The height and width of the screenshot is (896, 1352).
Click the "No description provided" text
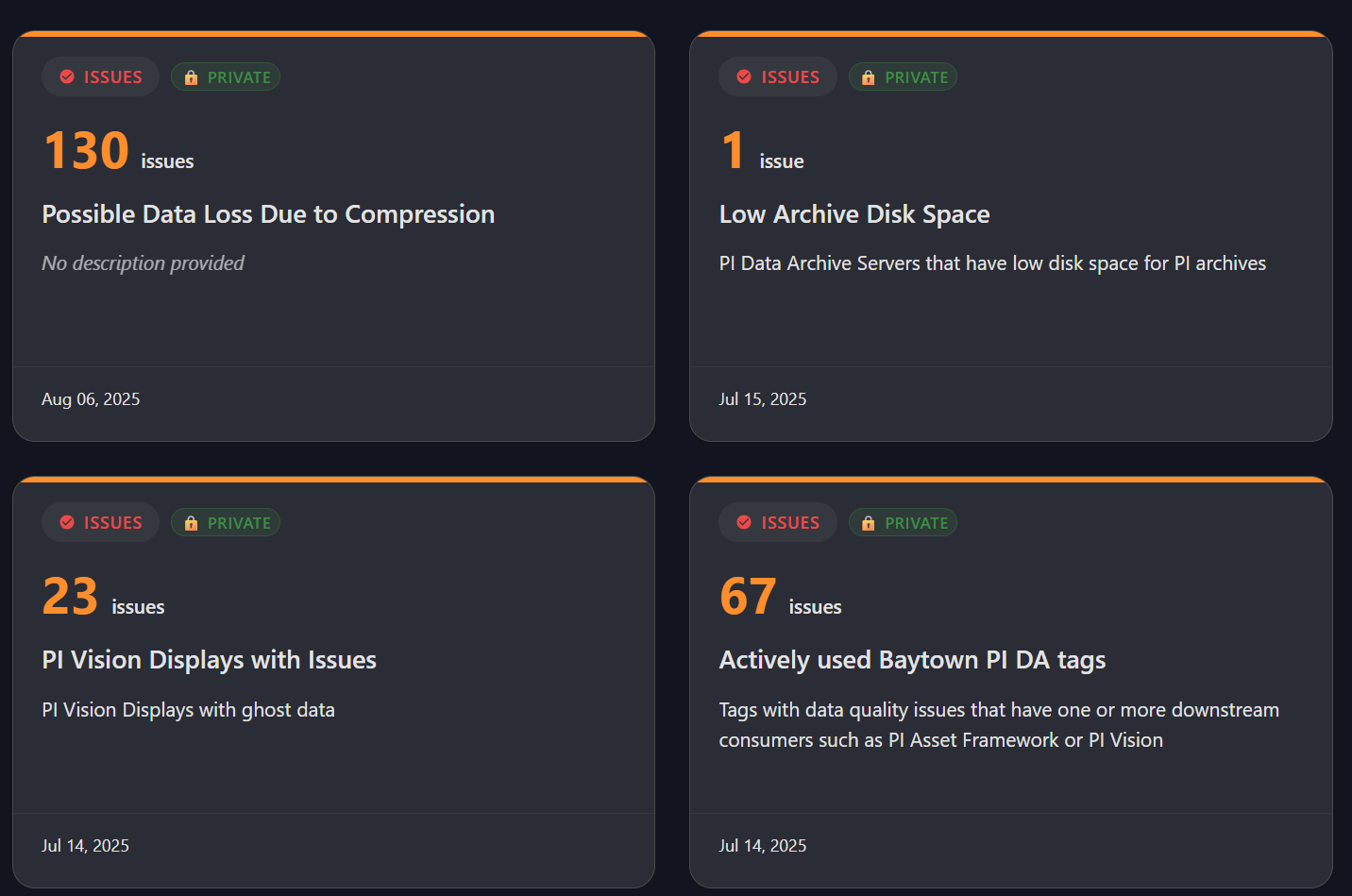point(143,263)
